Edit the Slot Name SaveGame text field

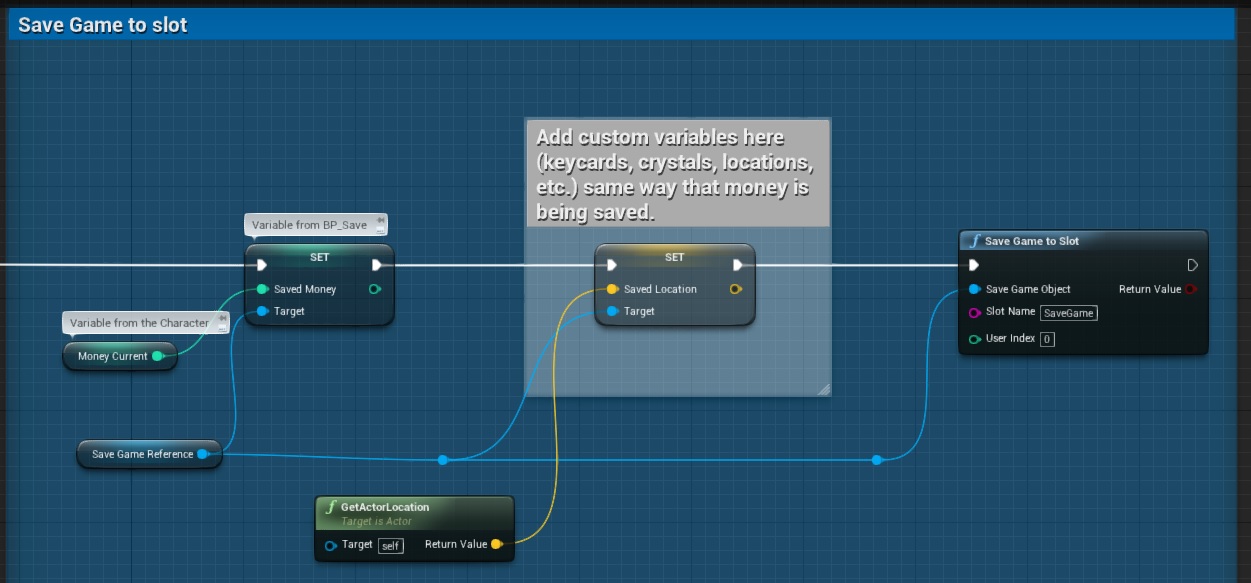(1068, 313)
